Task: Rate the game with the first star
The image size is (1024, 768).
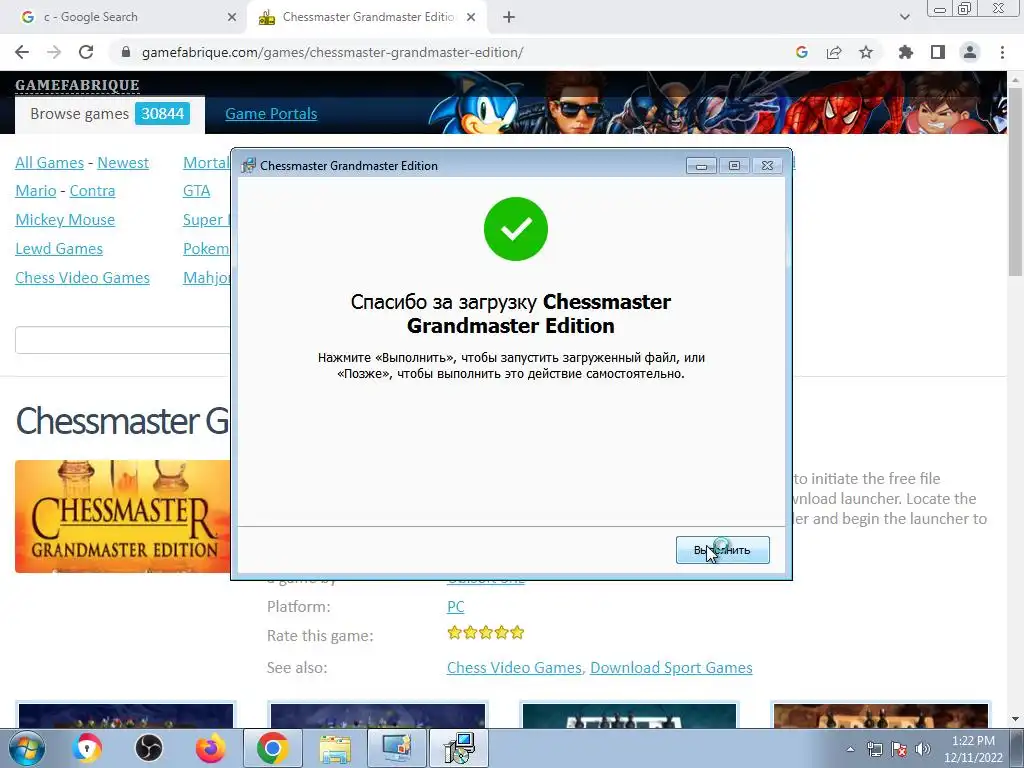Action: [x=454, y=632]
